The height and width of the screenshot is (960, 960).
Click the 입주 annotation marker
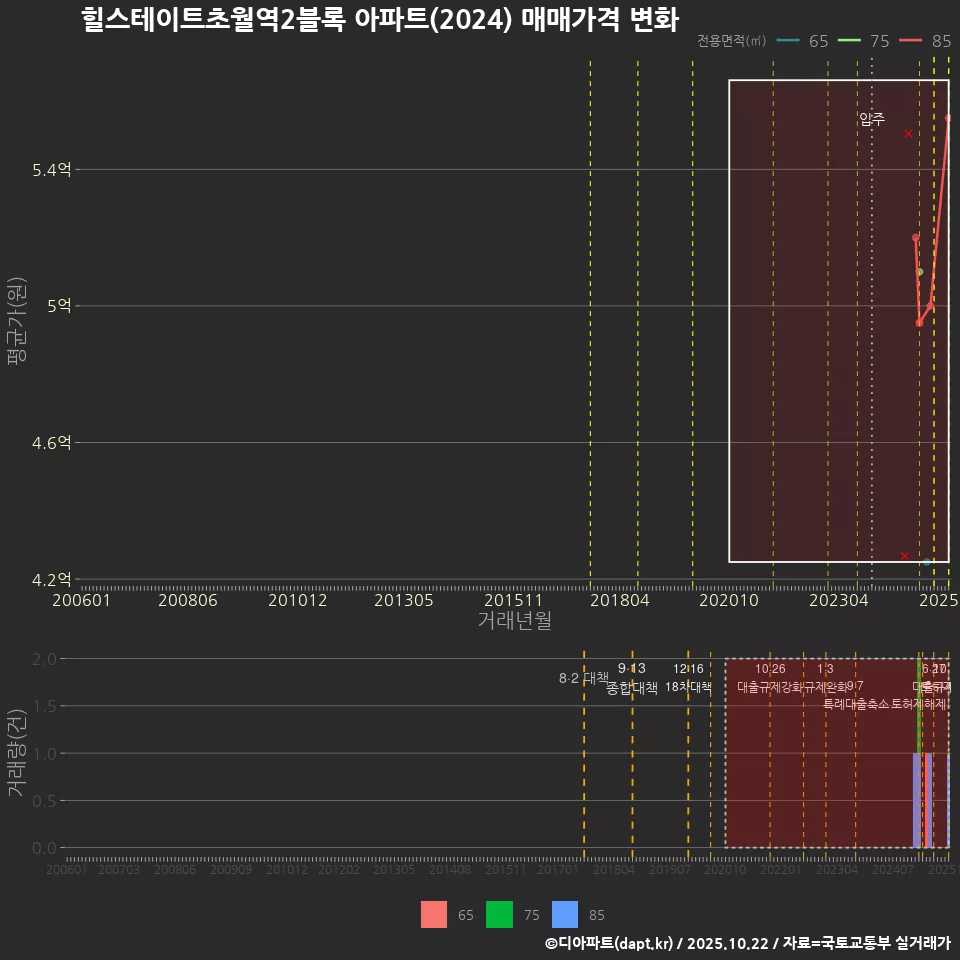point(871,117)
